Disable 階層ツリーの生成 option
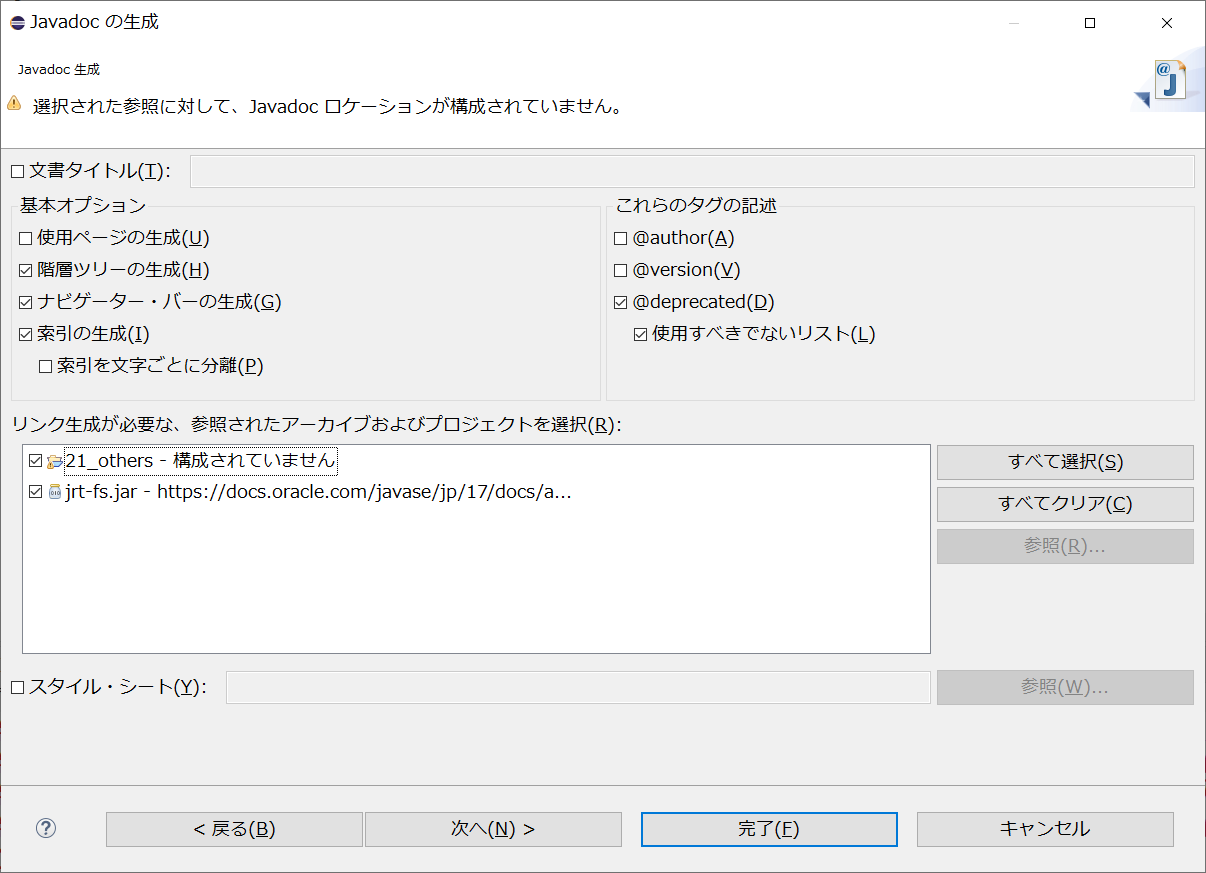The height and width of the screenshot is (873, 1206). coord(22,269)
